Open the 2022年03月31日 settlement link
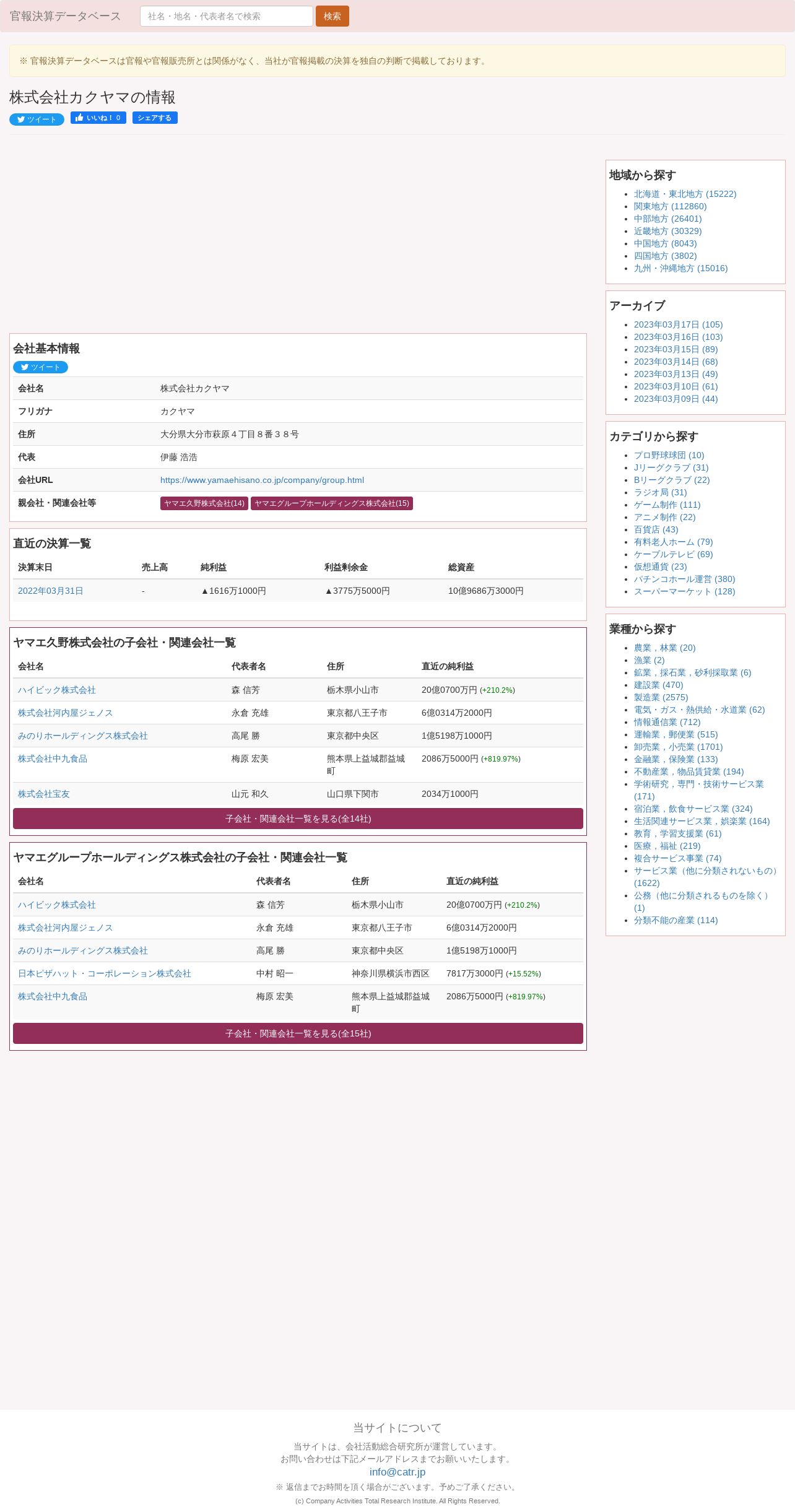795x1512 pixels. point(51,591)
